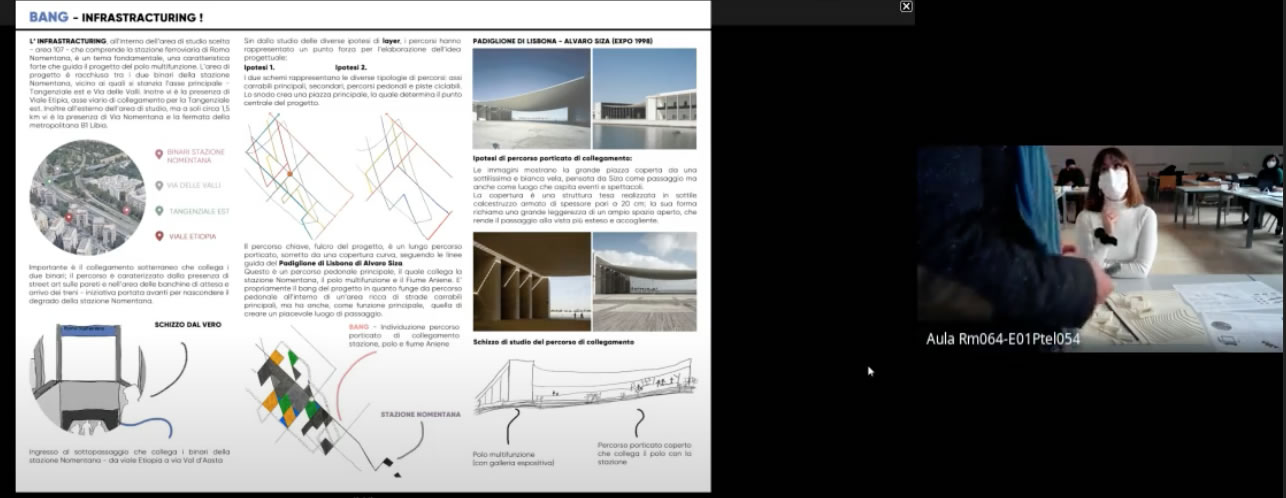Click the BANG - INFRASTRACTURING slide title

pyautogui.click(x=115, y=17)
